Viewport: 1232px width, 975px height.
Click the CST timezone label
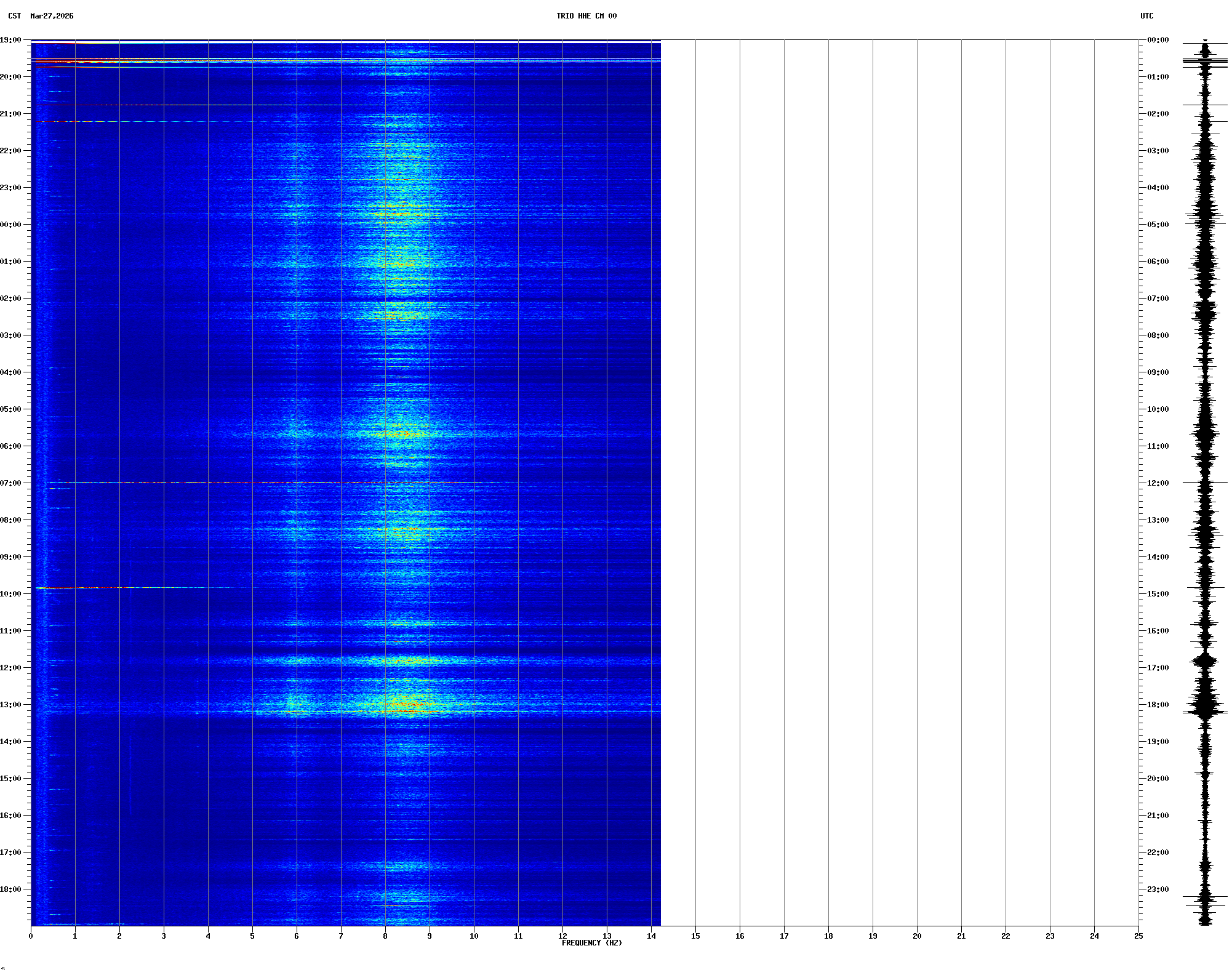tap(15, 16)
